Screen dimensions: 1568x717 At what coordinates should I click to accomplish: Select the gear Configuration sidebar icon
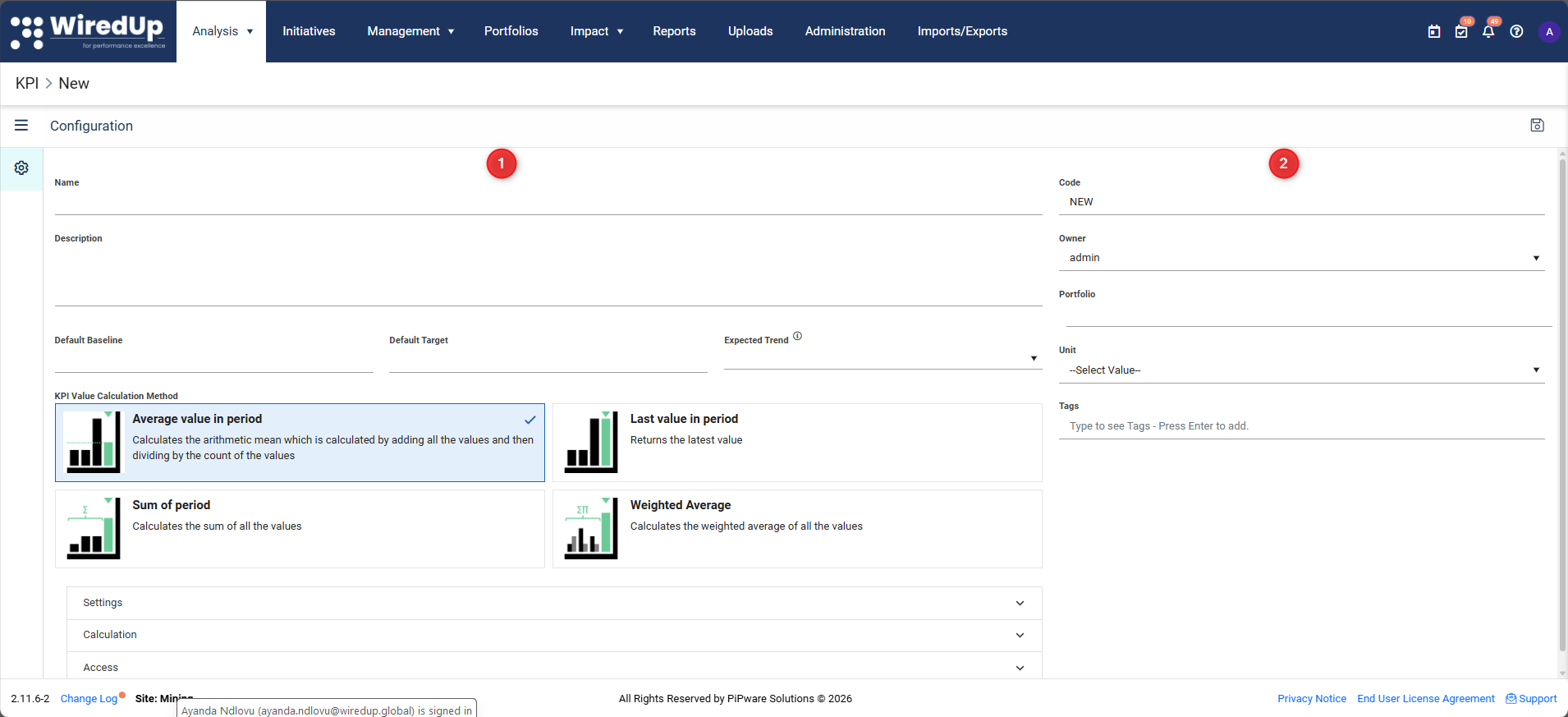pos(21,168)
